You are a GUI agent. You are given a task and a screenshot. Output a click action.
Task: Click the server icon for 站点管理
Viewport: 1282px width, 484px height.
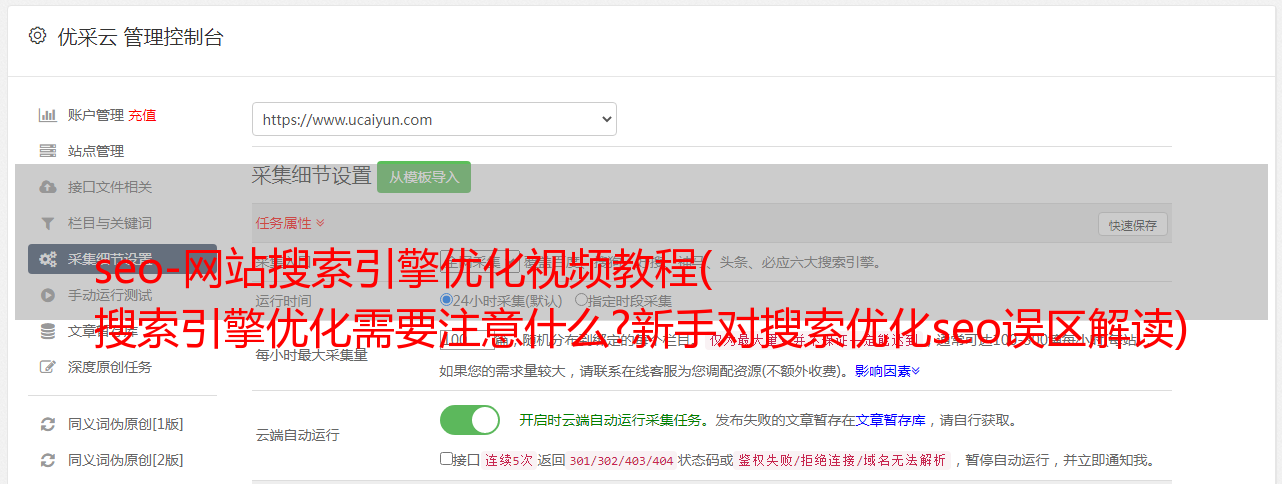(47, 151)
